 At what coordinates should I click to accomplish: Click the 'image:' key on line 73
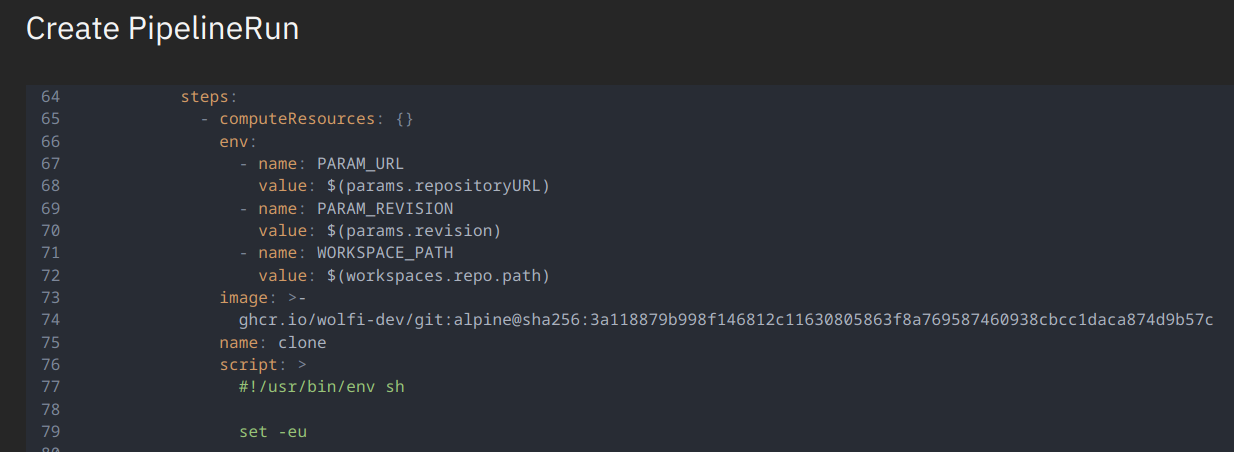[x=245, y=298]
